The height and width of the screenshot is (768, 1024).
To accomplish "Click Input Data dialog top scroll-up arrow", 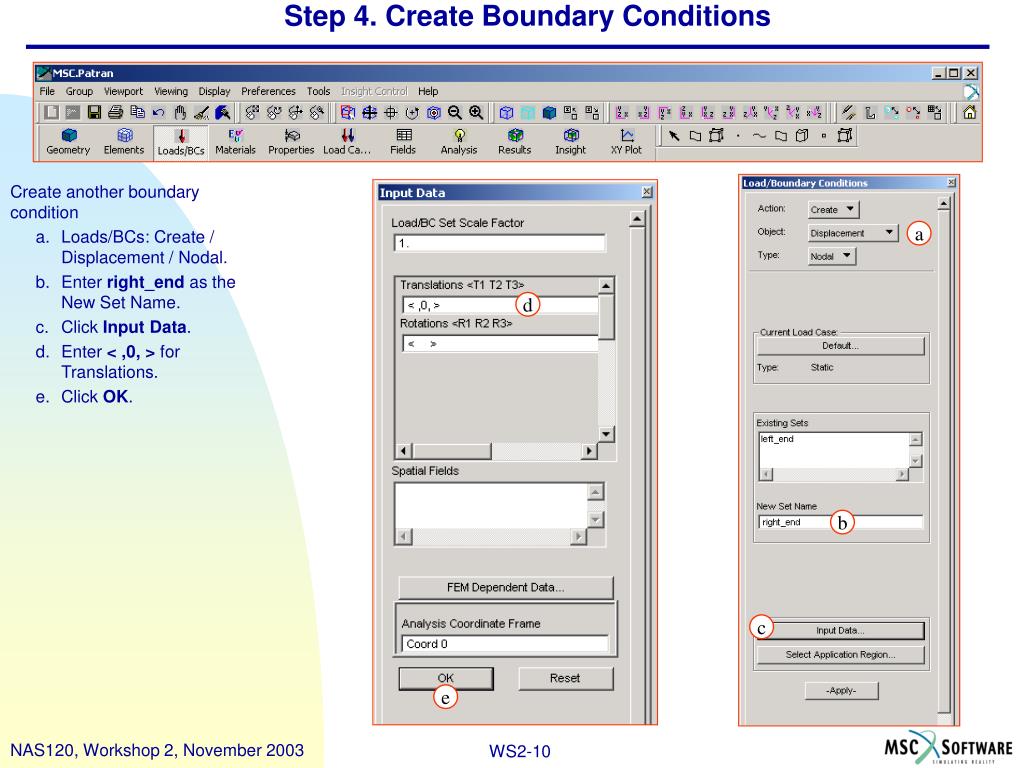I will coord(637,219).
